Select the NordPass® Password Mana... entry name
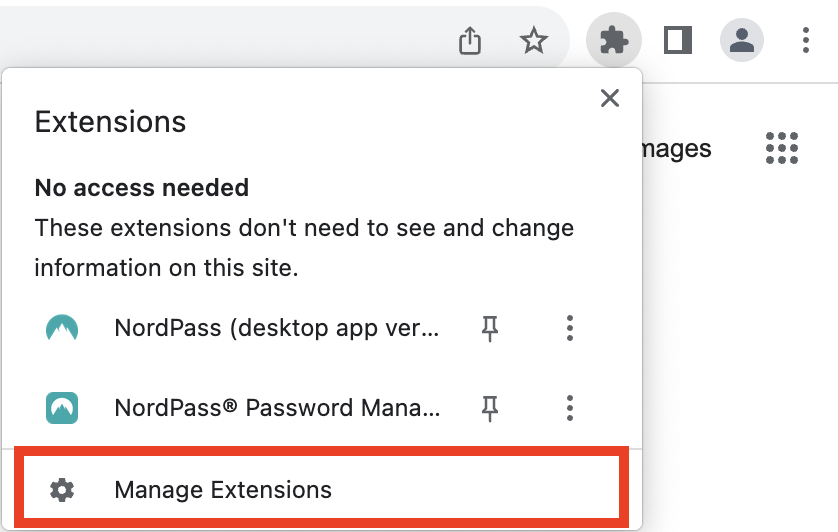The image size is (838, 532). coord(276,408)
